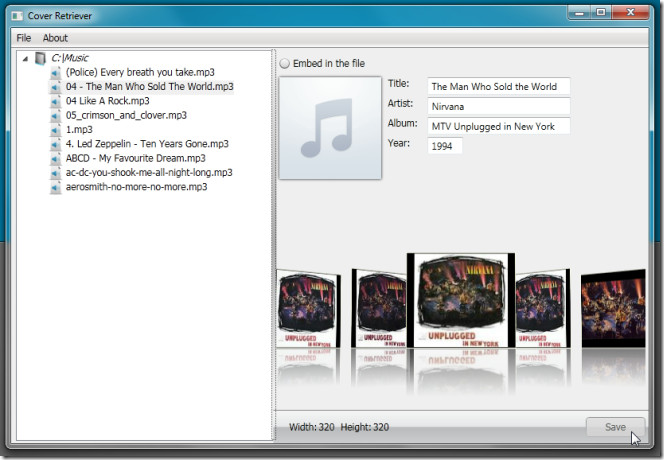Click audio icon beside The Man Who Sold The World.mp3
This screenshot has width=664, height=460.
click(55, 87)
